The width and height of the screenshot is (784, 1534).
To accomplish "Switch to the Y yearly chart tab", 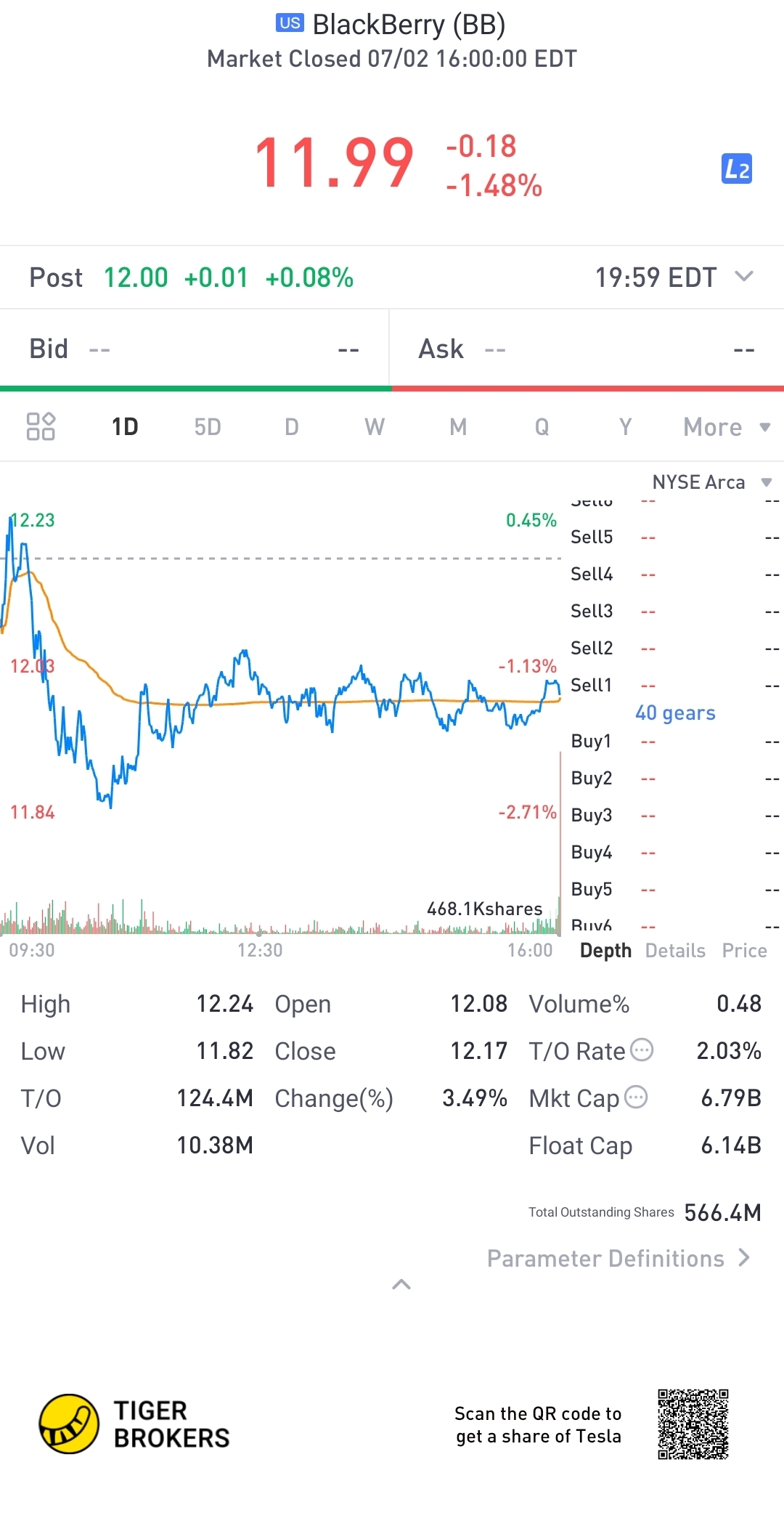I will point(625,427).
